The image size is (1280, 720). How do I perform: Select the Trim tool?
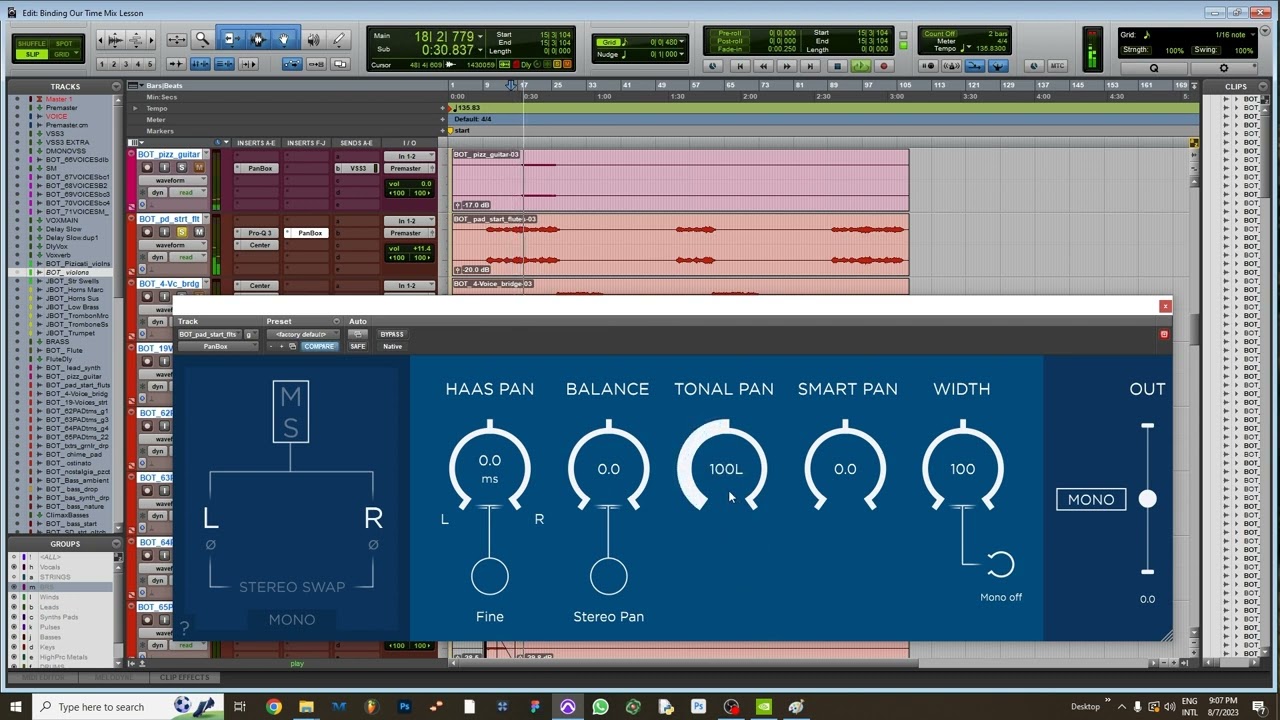(231, 40)
